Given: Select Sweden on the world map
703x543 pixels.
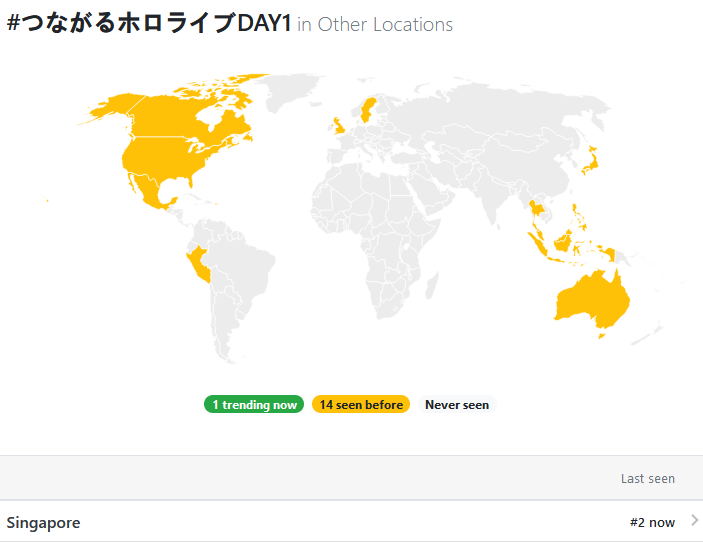Looking at the screenshot, I should click(369, 110).
